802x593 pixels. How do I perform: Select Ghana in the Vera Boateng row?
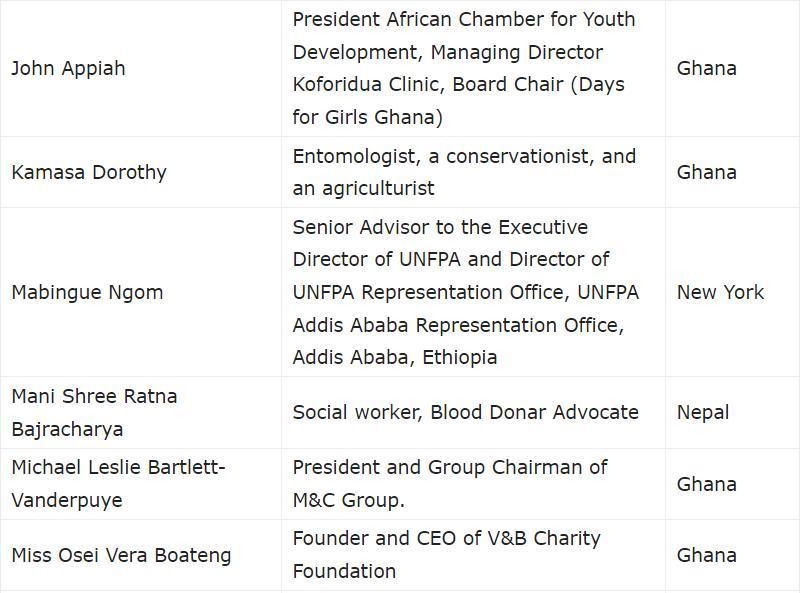(707, 555)
